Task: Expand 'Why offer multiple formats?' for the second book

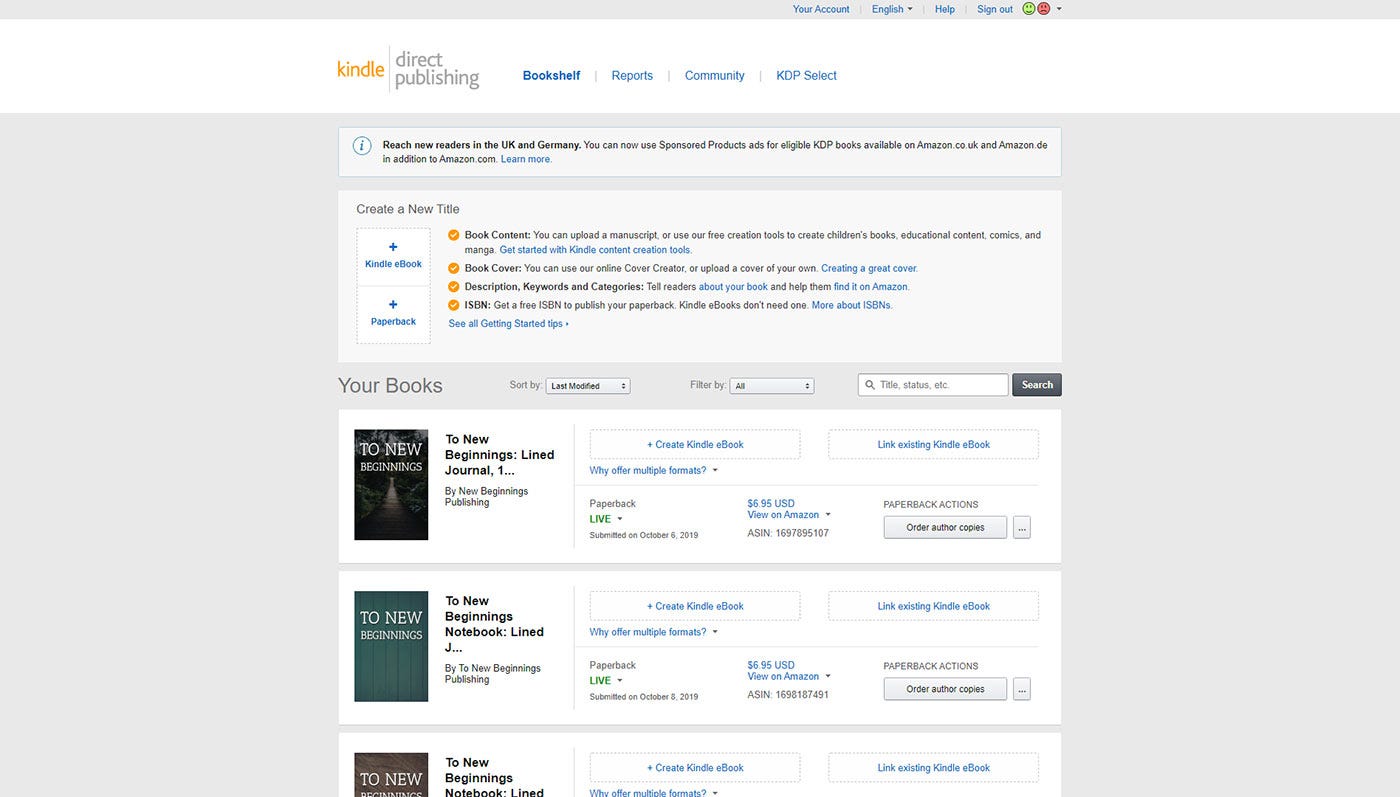Action: click(x=654, y=632)
